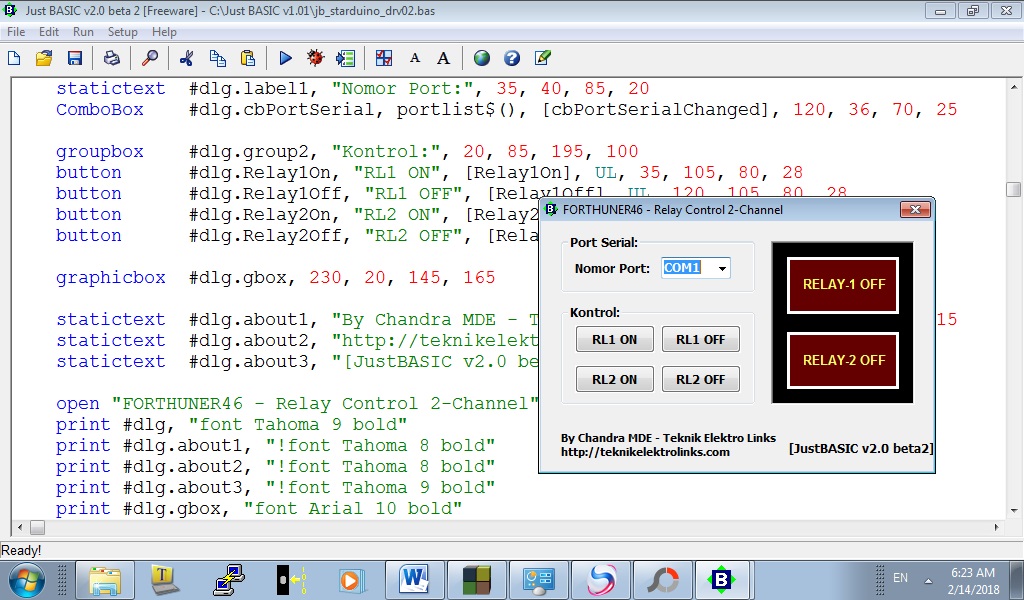Click the ComboBox code line
1024x600 pixels.
coord(506,110)
